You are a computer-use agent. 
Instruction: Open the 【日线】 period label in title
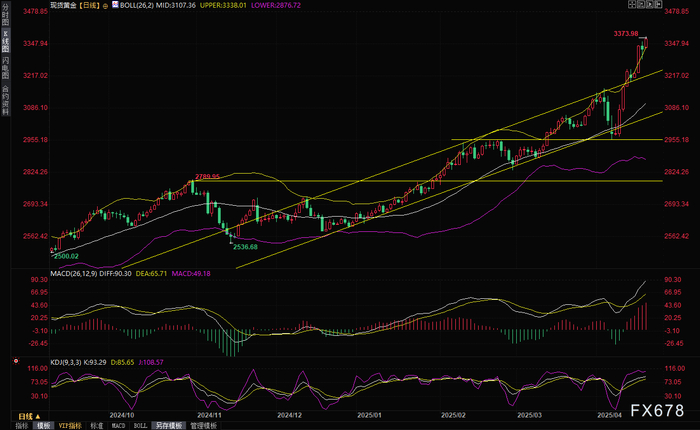[89, 6]
